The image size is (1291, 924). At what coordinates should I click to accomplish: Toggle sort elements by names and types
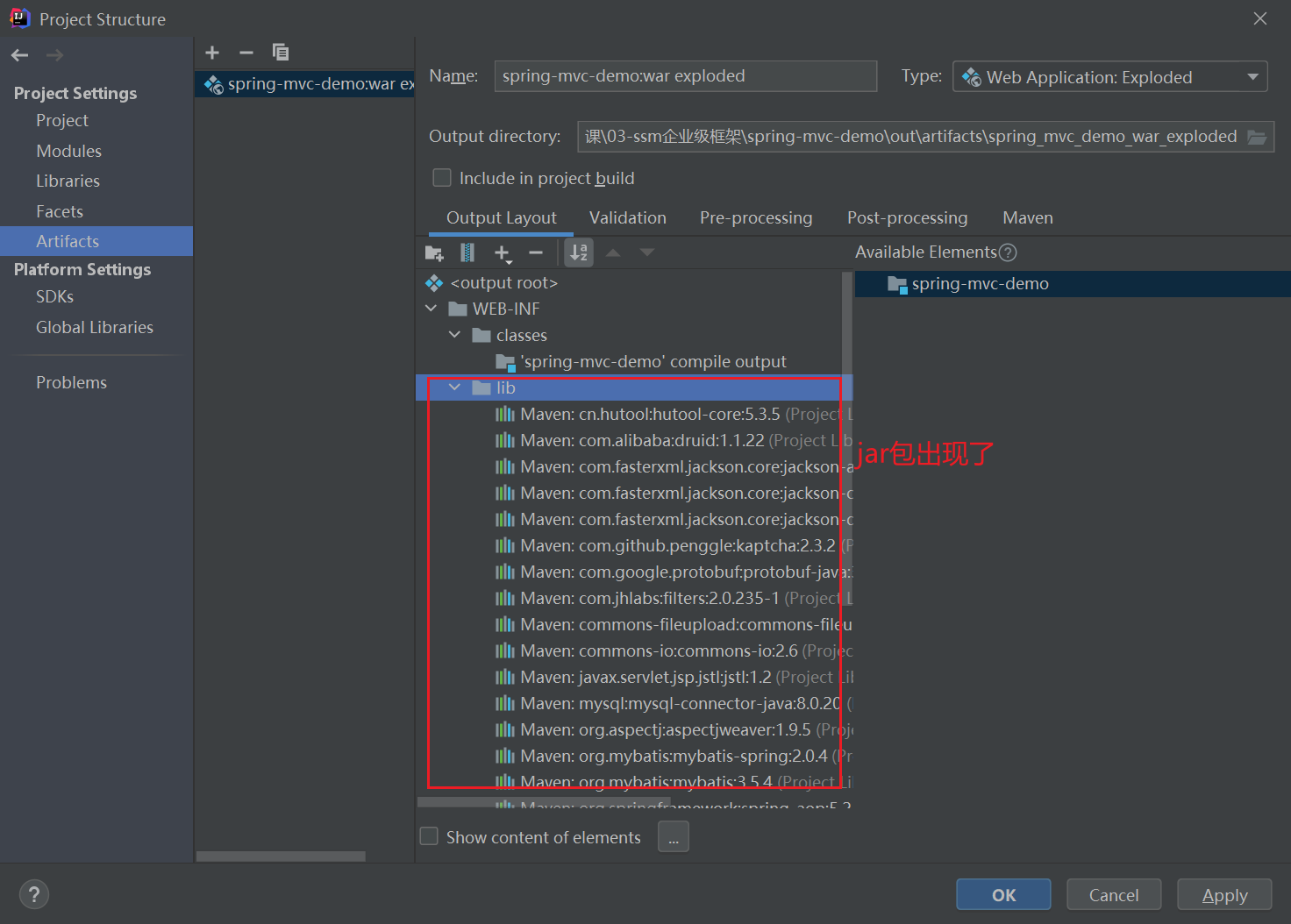pos(579,253)
